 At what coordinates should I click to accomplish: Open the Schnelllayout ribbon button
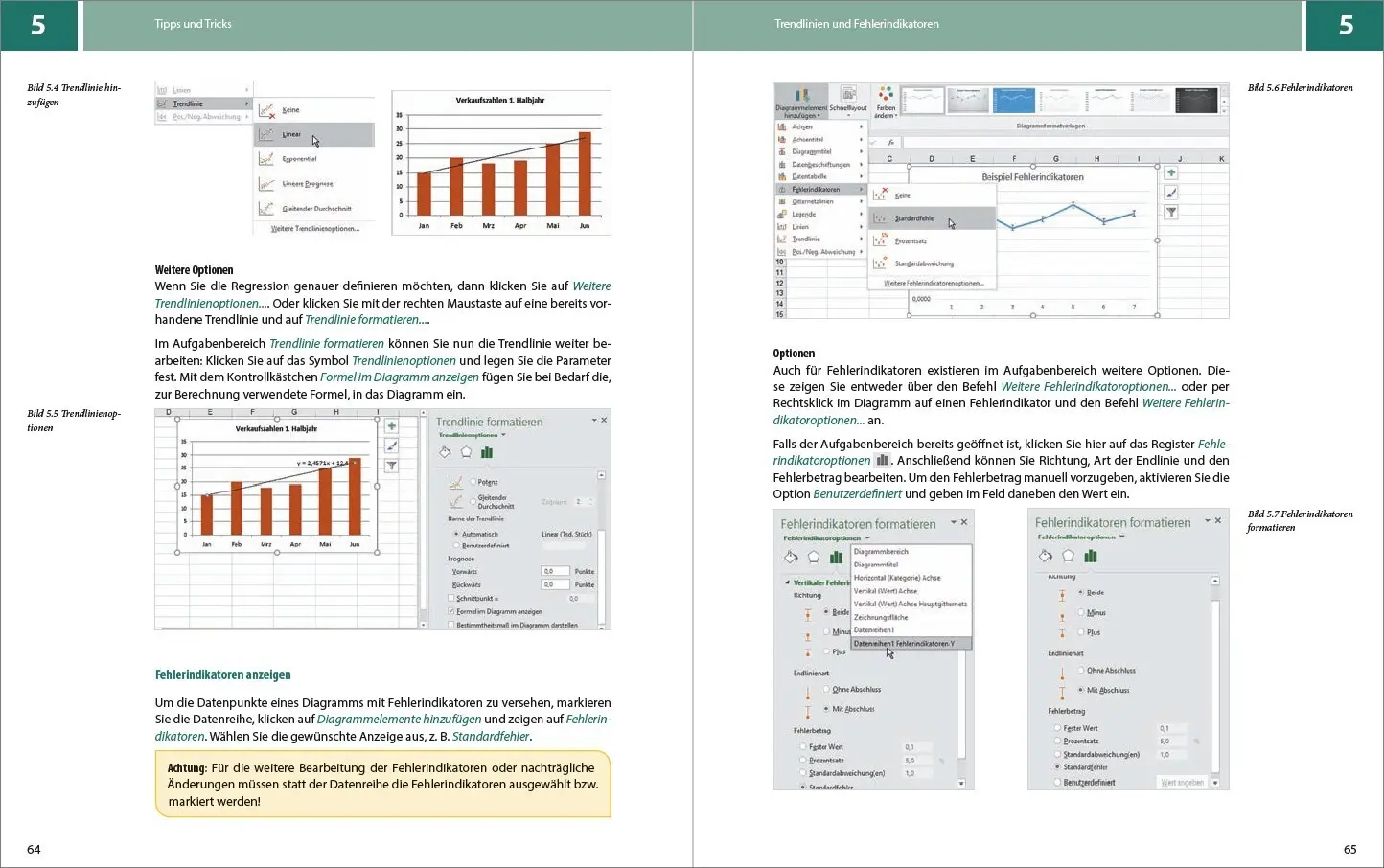[x=848, y=100]
